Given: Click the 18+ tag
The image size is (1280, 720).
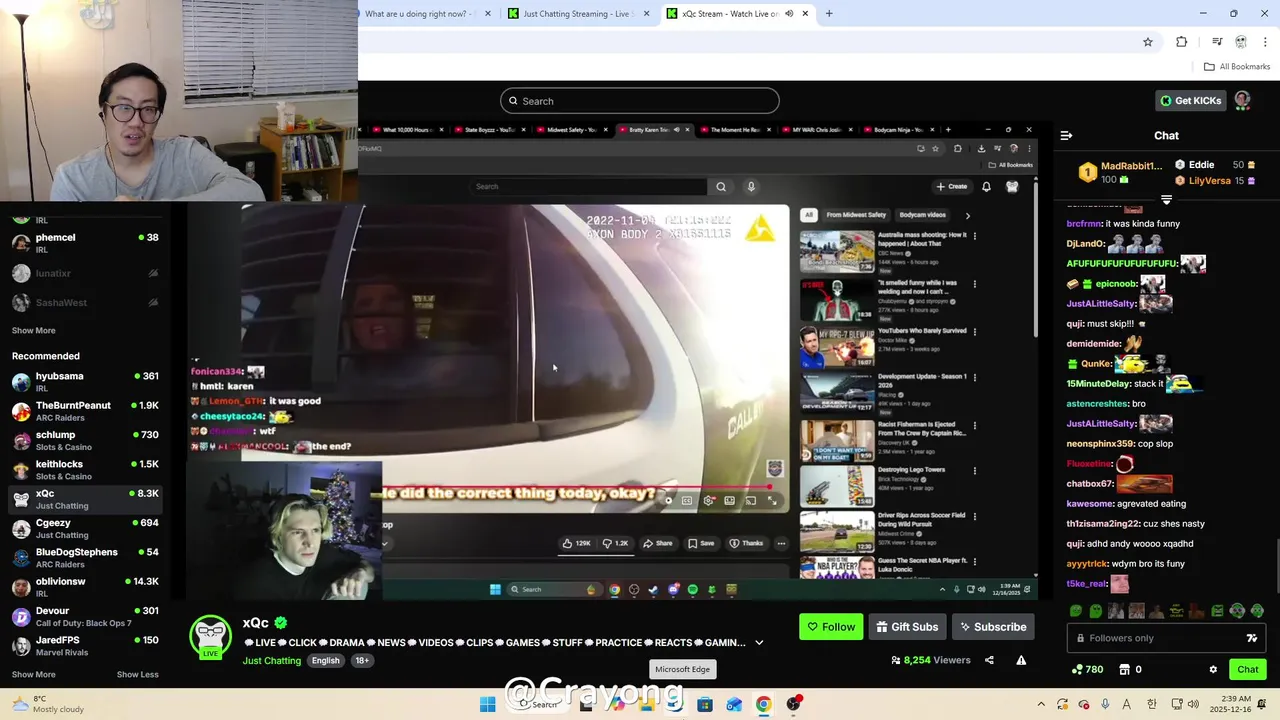Looking at the screenshot, I should coord(362,660).
